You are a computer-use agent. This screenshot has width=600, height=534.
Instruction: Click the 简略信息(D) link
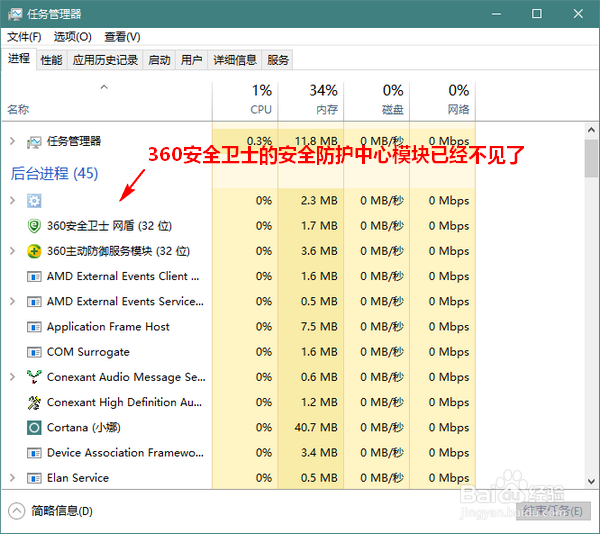(x=62, y=511)
